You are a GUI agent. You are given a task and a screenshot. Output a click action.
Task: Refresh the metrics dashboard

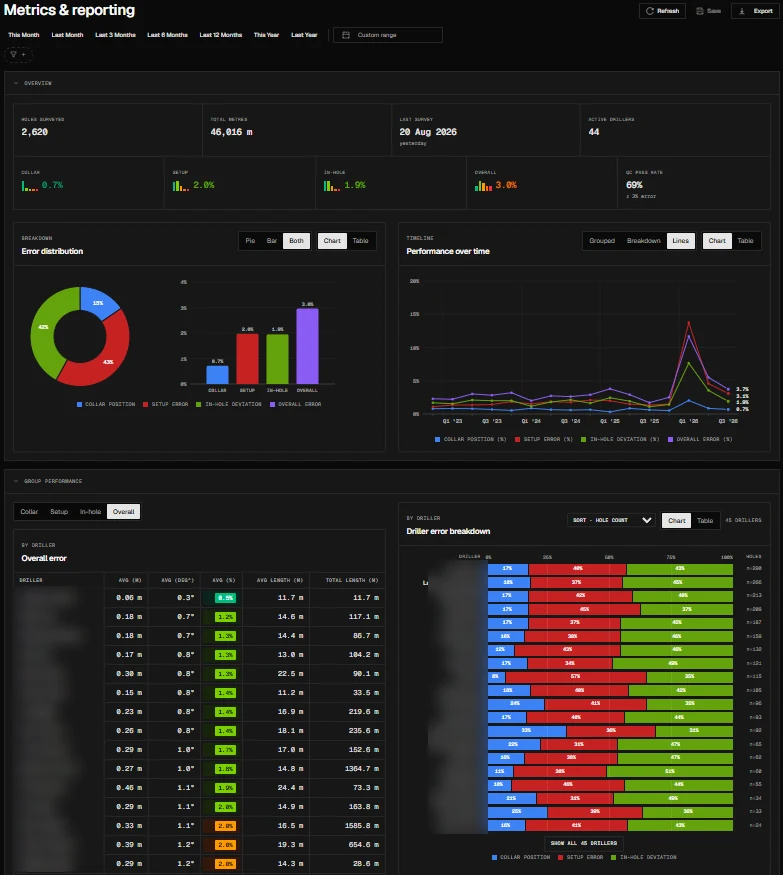click(x=662, y=11)
